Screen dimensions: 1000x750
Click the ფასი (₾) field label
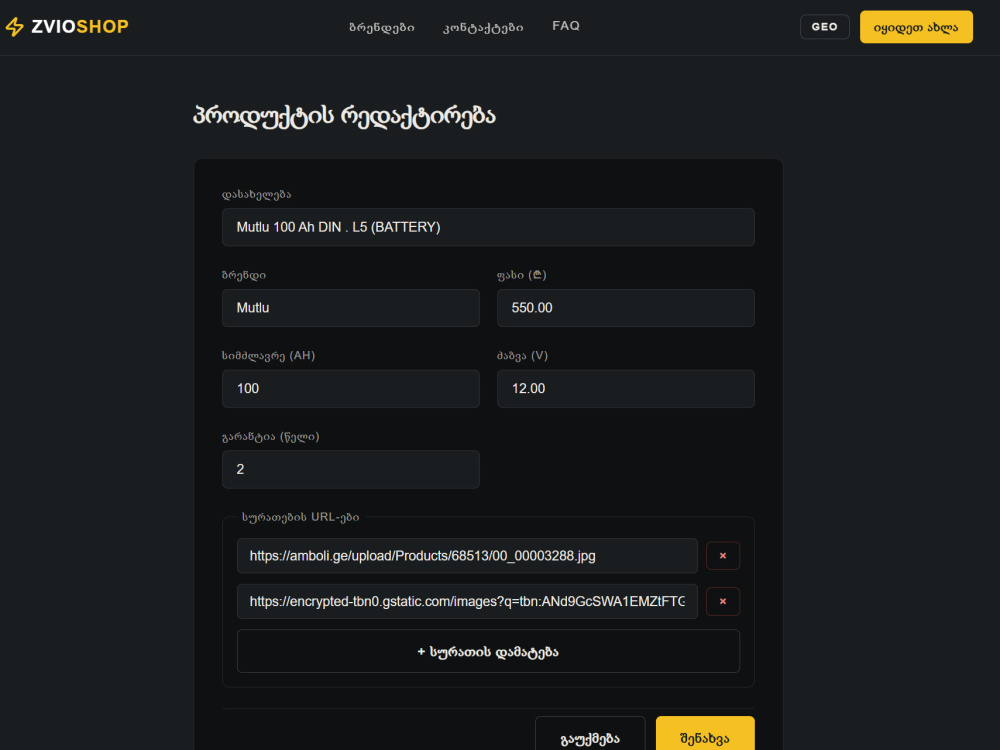click(x=522, y=276)
